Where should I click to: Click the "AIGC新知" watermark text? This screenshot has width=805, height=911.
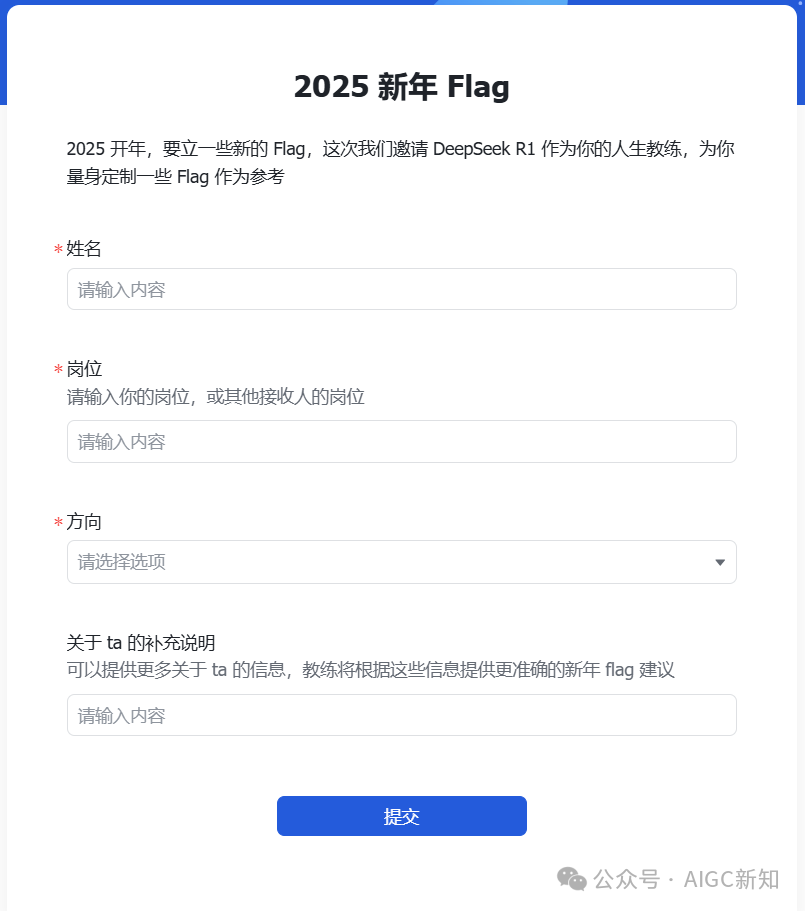click(x=735, y=879)
